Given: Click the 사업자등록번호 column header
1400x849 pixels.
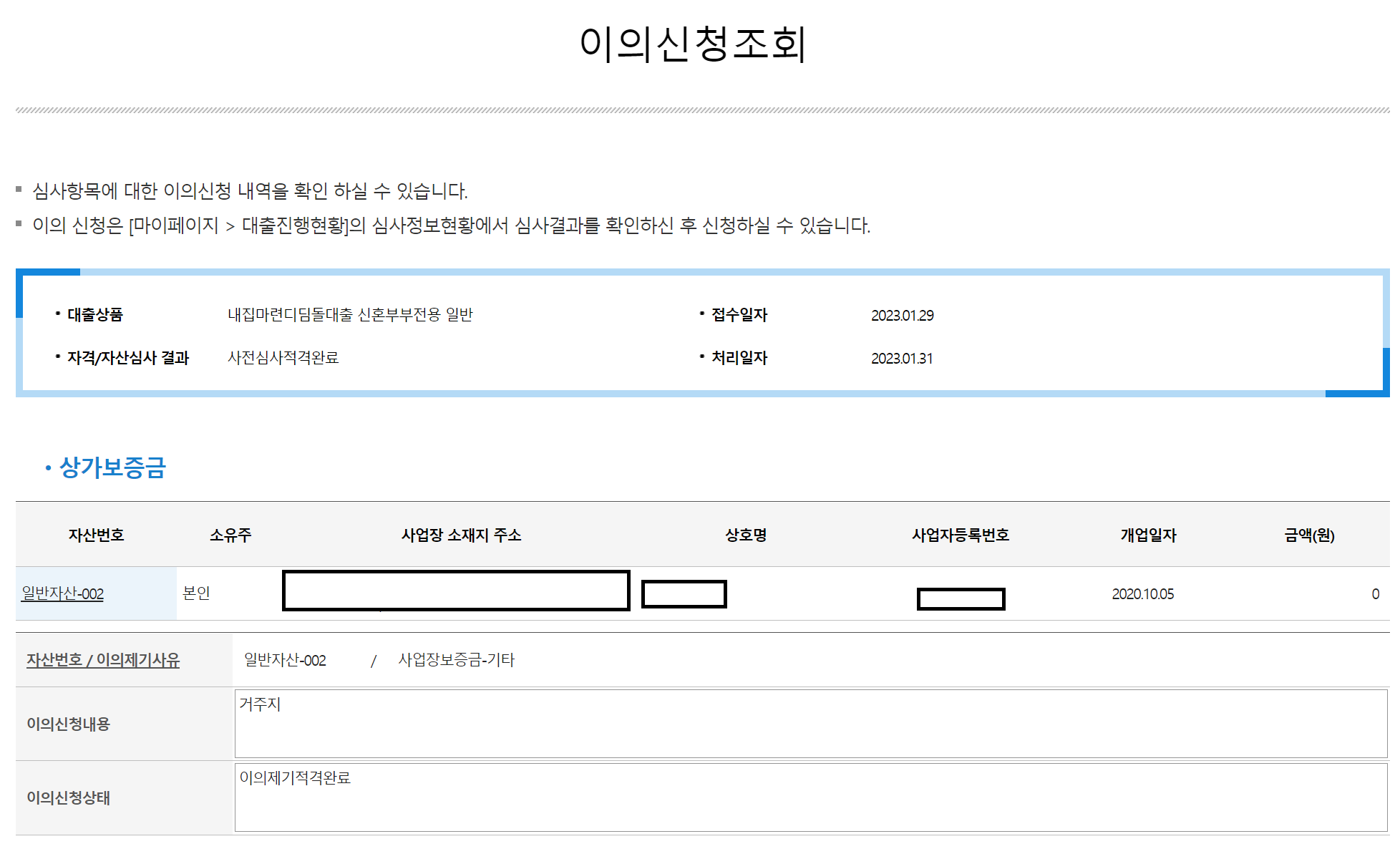Looking at the screenshot, I should pyautogui.click(x=960, y=535).
